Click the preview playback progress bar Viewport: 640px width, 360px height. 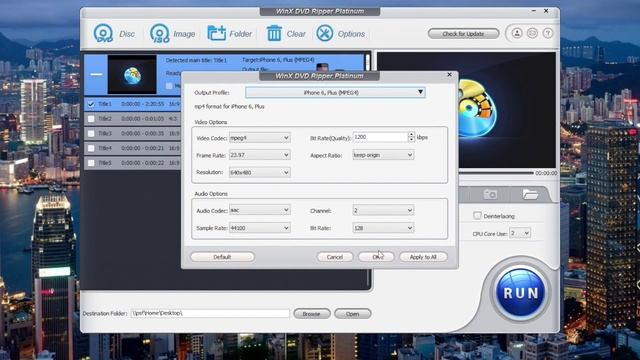496,173
